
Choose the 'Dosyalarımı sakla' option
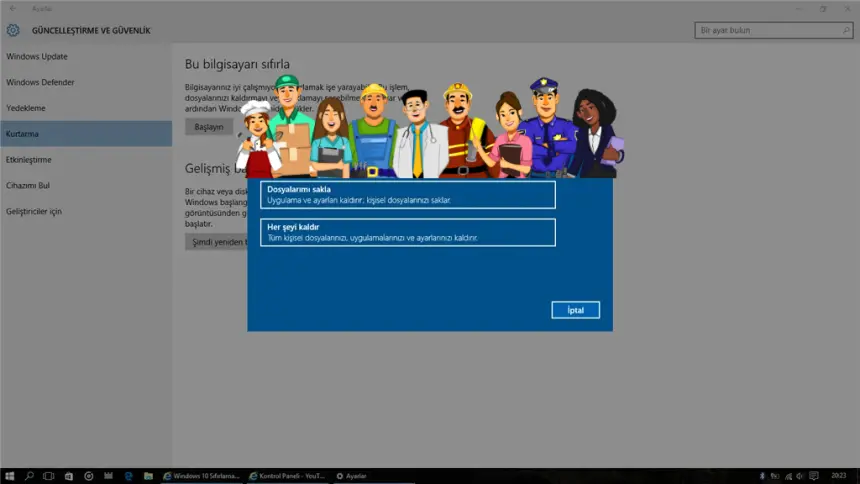[x=407, y=195]
